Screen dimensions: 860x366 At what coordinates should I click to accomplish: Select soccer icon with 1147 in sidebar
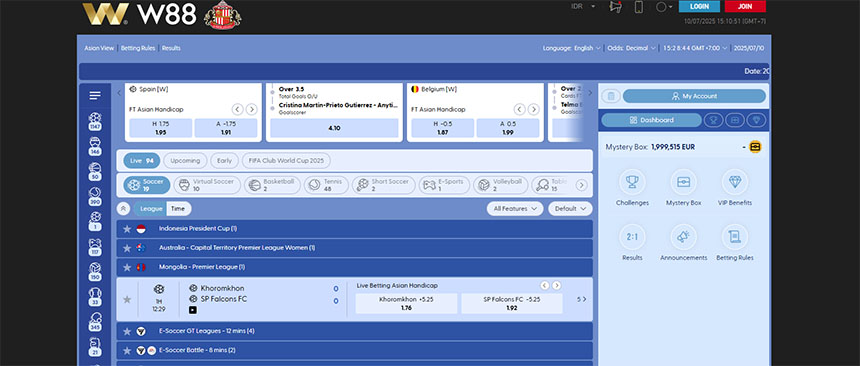point(95,121)
